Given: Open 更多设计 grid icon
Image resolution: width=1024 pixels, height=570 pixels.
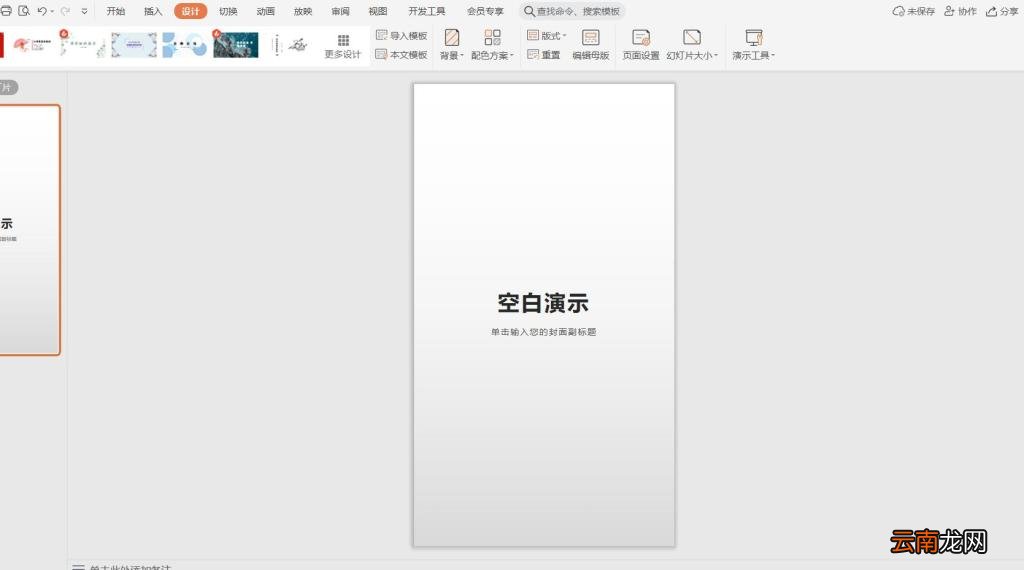Looking at the screenshot, I should click(x=343, y=40).
